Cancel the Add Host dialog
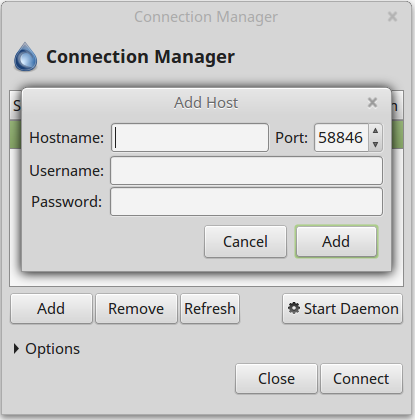The image size is (415, 420). (245, 242)
